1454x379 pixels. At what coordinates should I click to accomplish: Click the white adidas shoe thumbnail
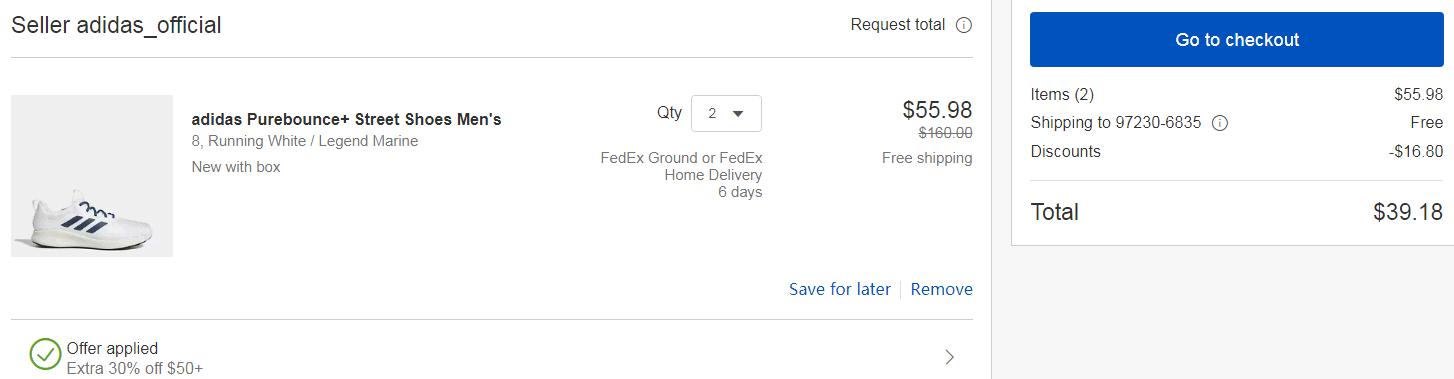click(x=92, y=176)
